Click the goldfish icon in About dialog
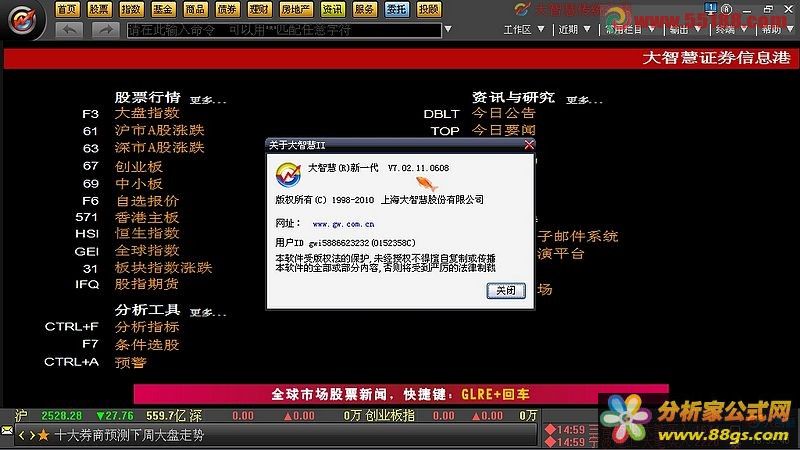Viewport: 800px width, 450px height. point(427,183)
